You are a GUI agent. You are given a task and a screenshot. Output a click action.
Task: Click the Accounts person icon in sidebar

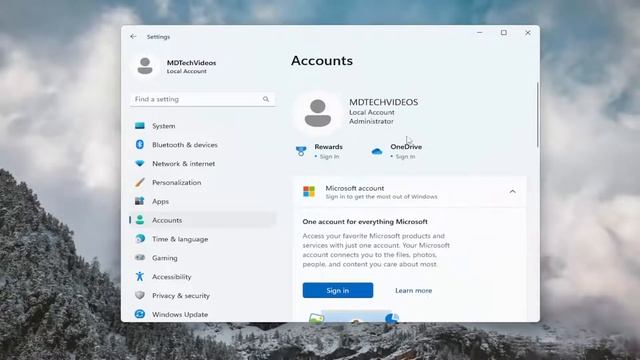(x=140, y=220)
